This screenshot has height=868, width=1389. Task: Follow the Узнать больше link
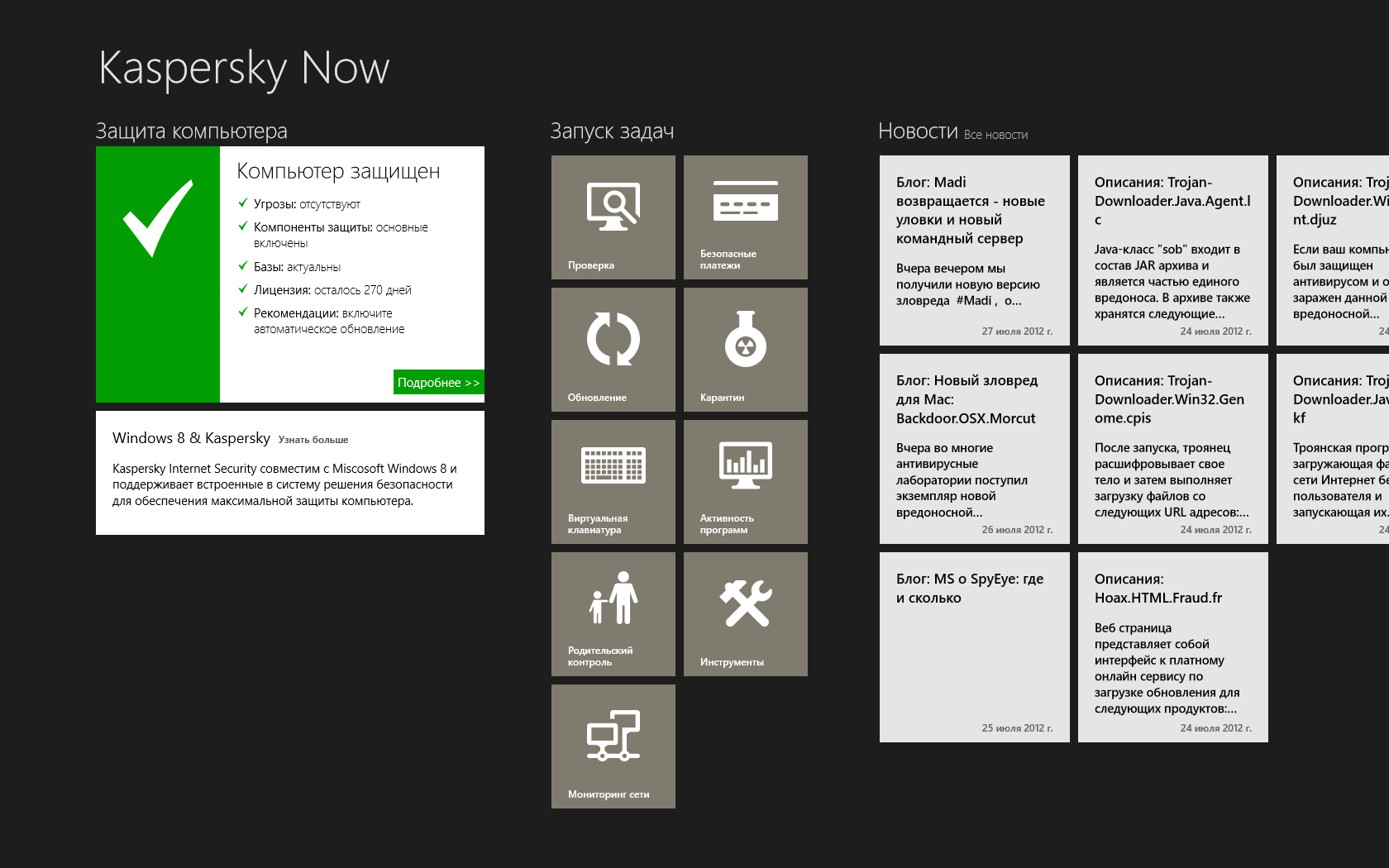pos(313,440)
